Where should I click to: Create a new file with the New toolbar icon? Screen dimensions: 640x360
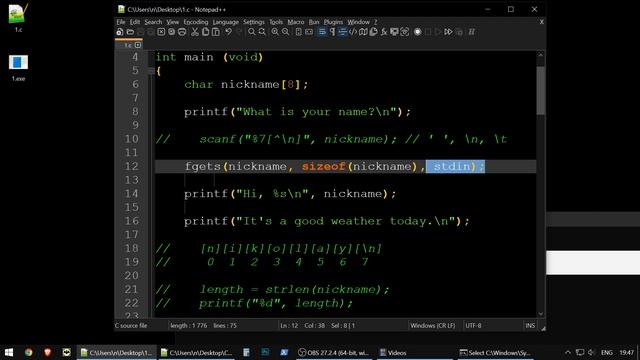120,32
